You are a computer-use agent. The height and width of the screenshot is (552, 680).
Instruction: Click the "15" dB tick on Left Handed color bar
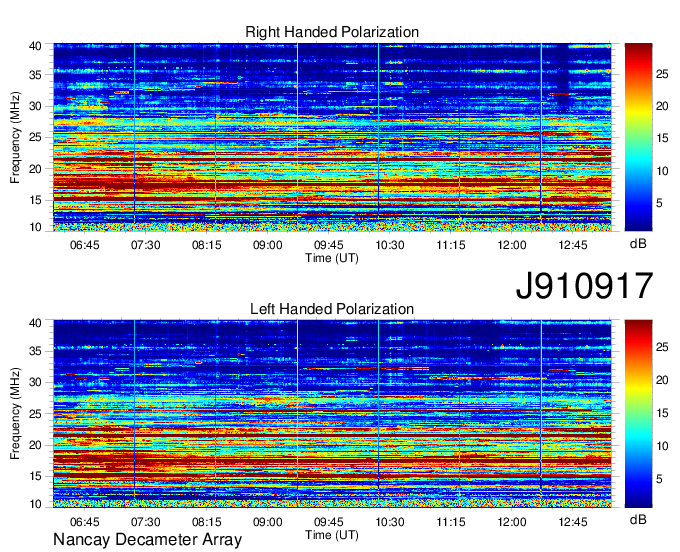[x=662, y=413]
